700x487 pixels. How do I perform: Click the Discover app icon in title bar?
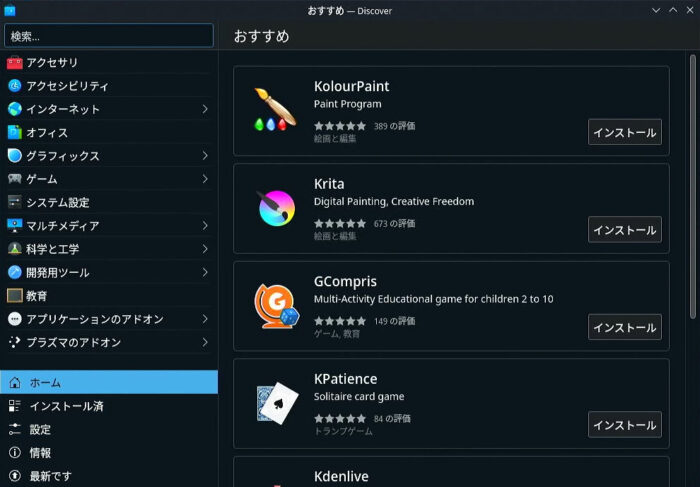coord(10,10)
